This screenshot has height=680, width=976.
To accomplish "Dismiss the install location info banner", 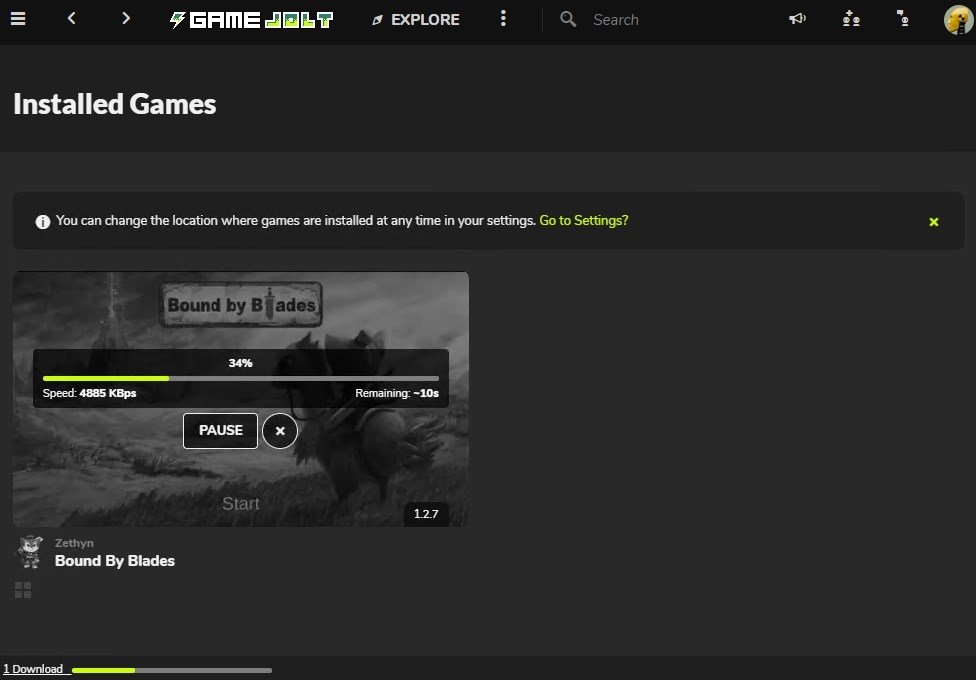I will [x=933, y=222].
